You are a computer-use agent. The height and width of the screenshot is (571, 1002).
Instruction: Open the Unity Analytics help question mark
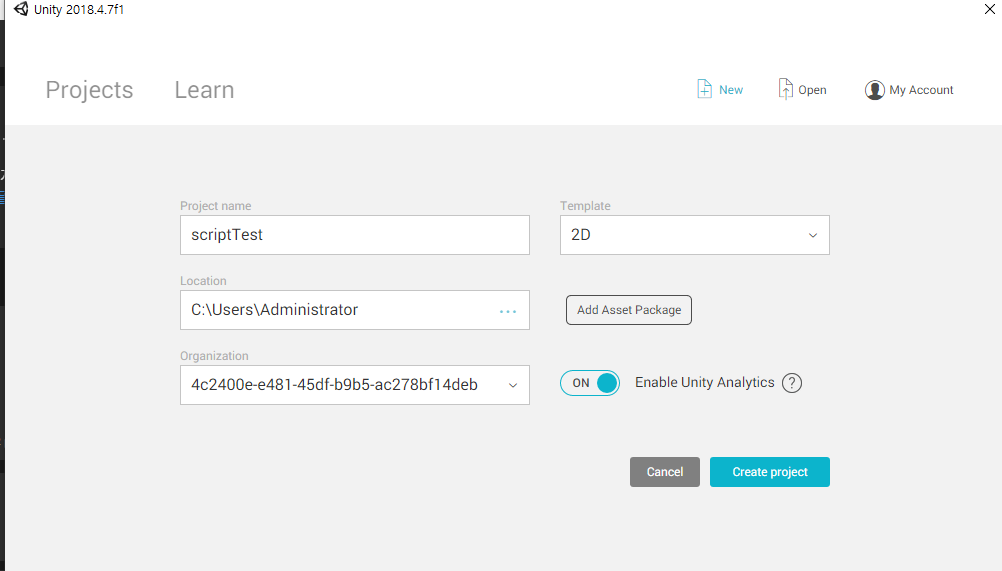tap(792, 383)
